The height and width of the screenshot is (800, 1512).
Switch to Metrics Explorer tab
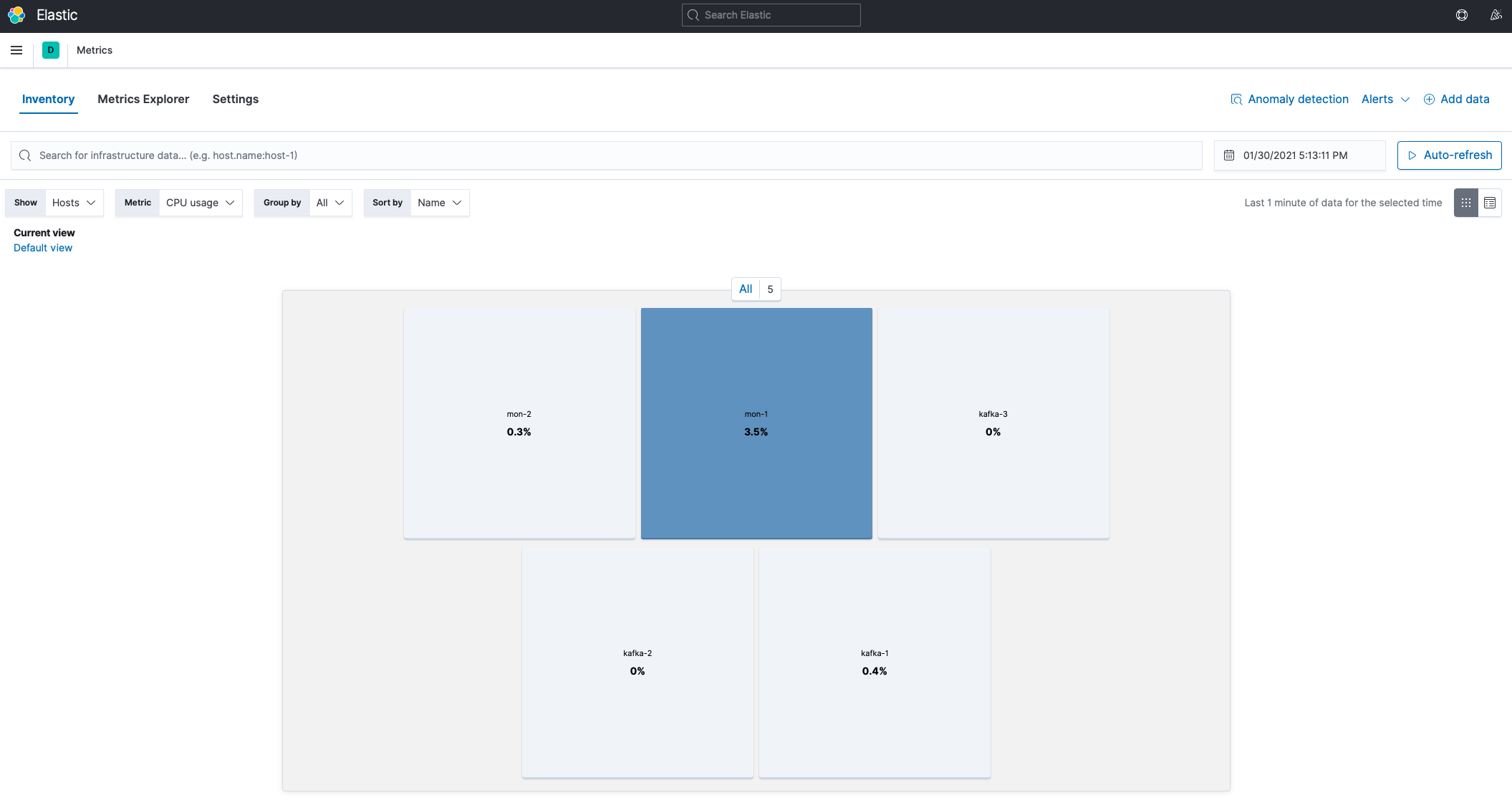click(x=143, y=100)
